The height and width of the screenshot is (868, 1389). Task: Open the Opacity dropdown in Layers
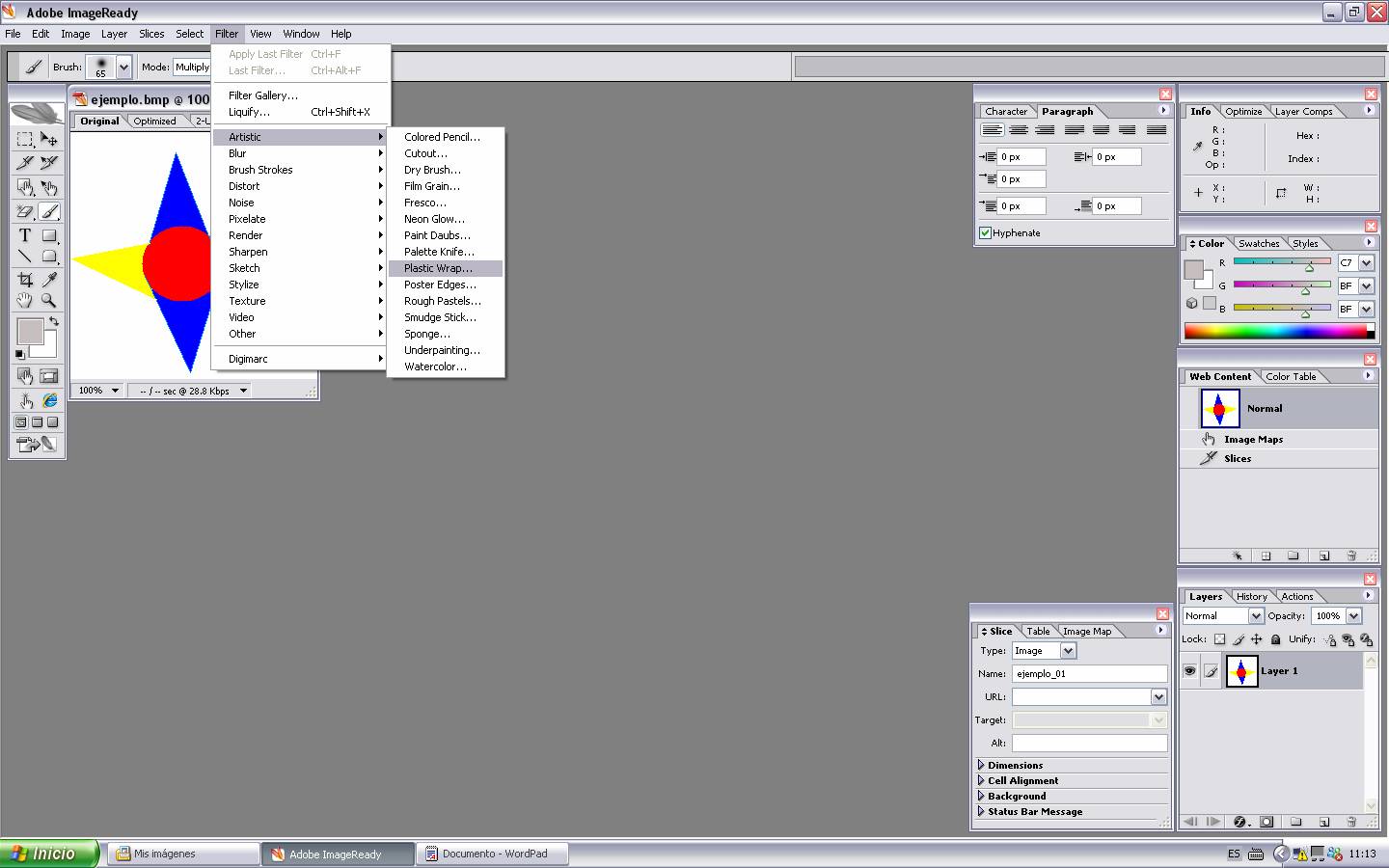pyautogui.click(x=1354, y=615)
